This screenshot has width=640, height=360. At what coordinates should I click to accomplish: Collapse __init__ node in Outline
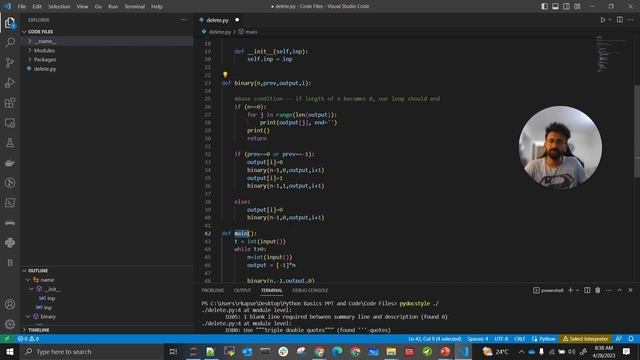pos(31,289)
